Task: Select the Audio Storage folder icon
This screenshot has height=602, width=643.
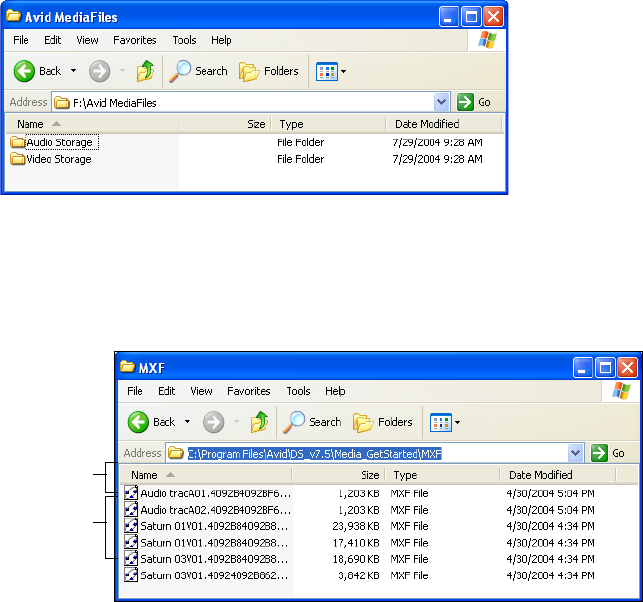Action: [x=17, y=142]
